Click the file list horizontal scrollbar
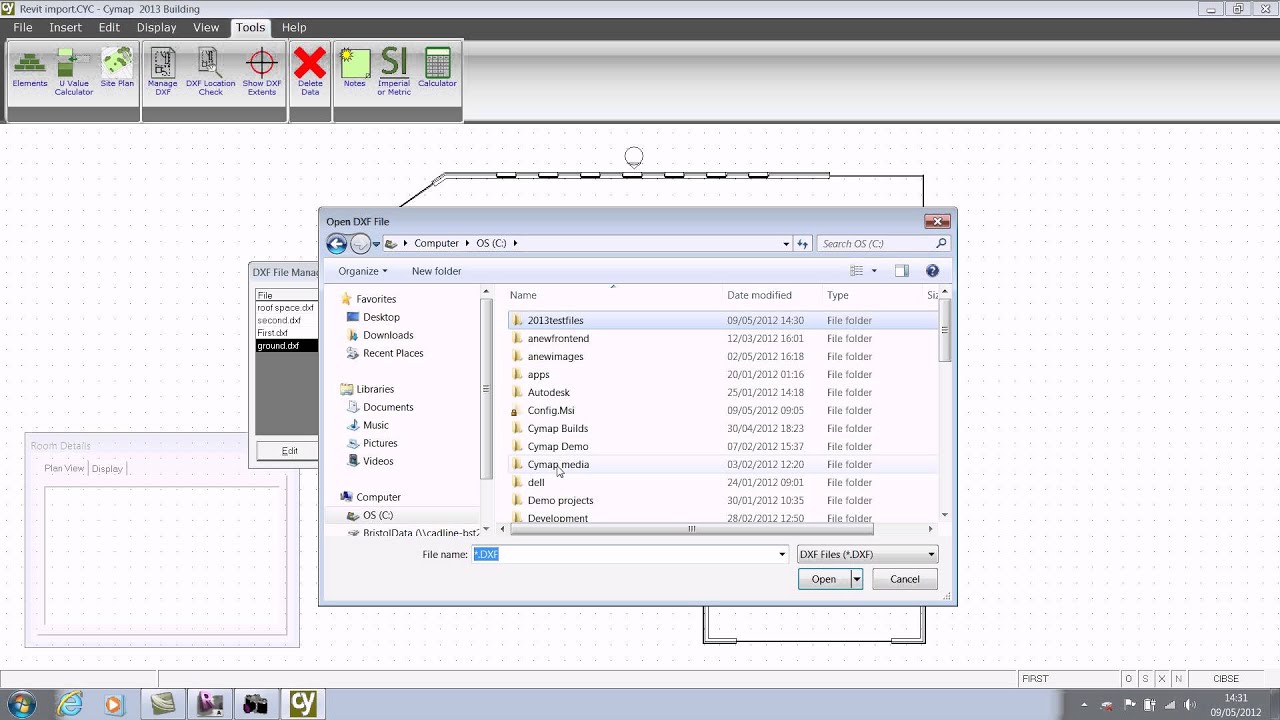Image resolution: width=1280 pixels, height=720 pixels. pyautogui.click(x=691, y=529)
